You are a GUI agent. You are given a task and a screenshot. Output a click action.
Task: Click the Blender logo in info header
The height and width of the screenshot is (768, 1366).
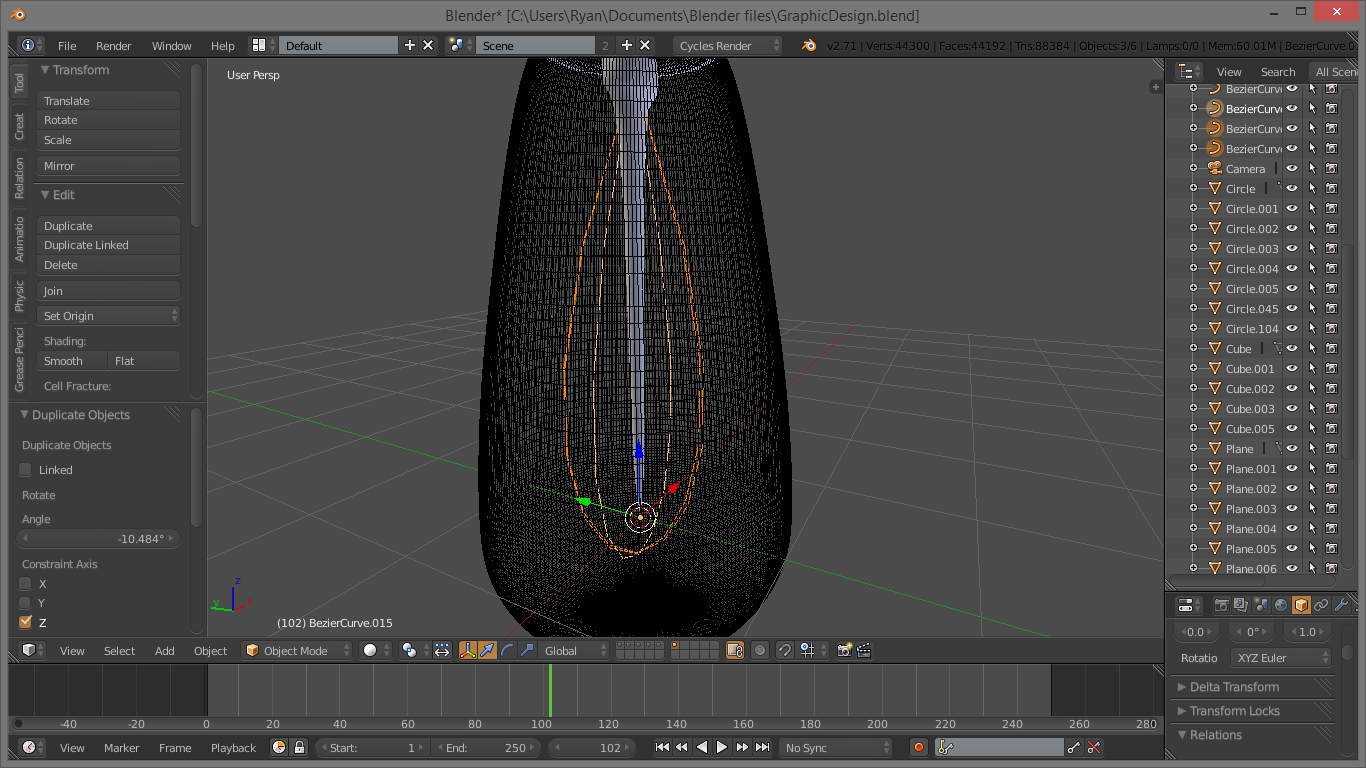click(x=809, y=45)
